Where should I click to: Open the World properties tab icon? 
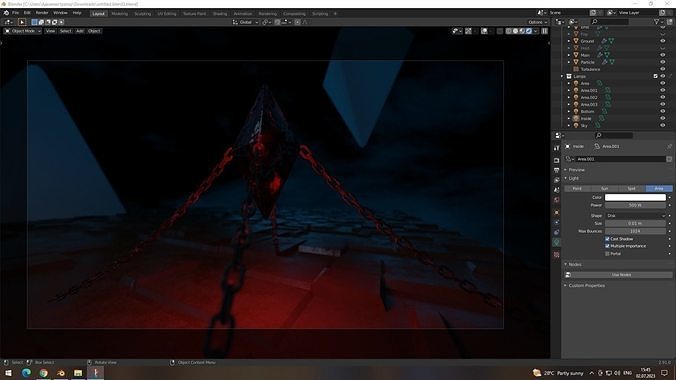[x=557, y=200]
